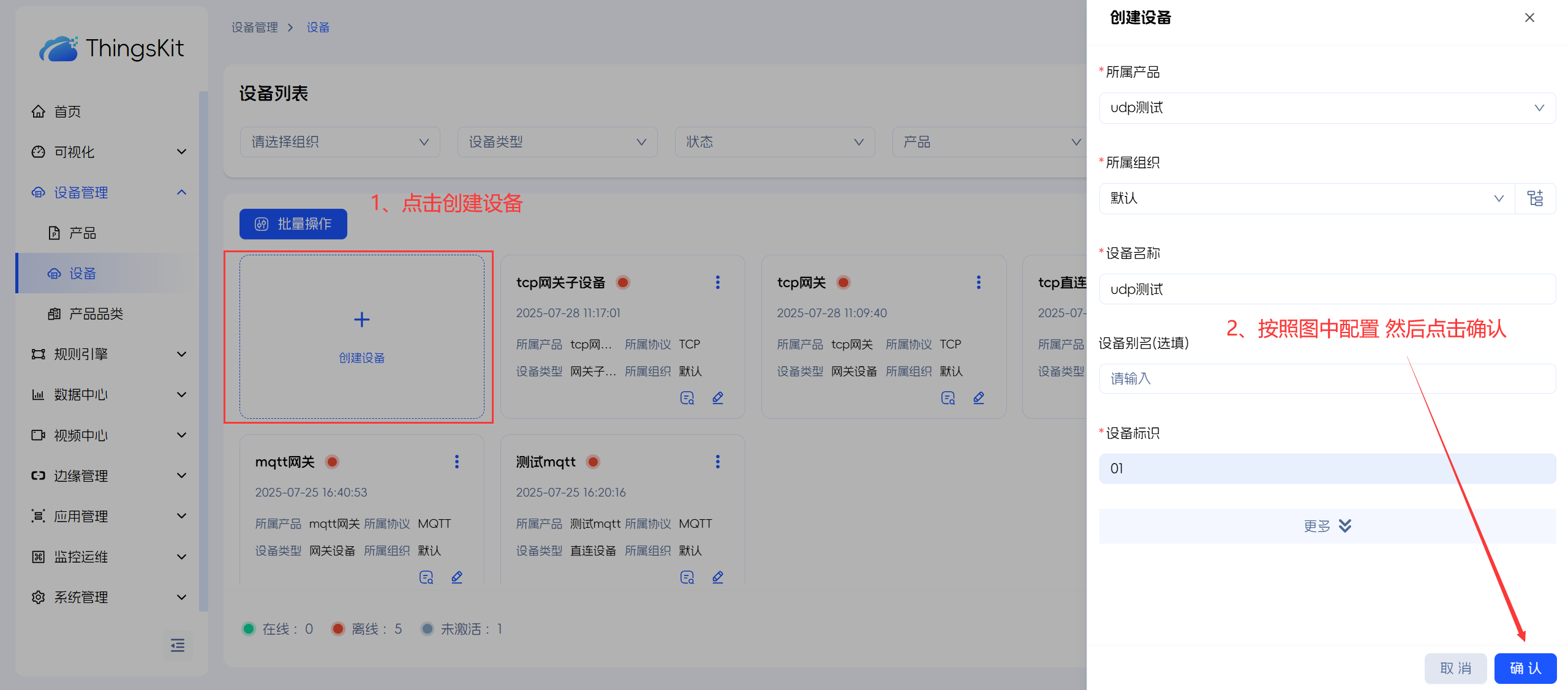This screenshot has height=690, width=1568.
Task: Expand the 视频中心 menu
Action: click(108, 435)
